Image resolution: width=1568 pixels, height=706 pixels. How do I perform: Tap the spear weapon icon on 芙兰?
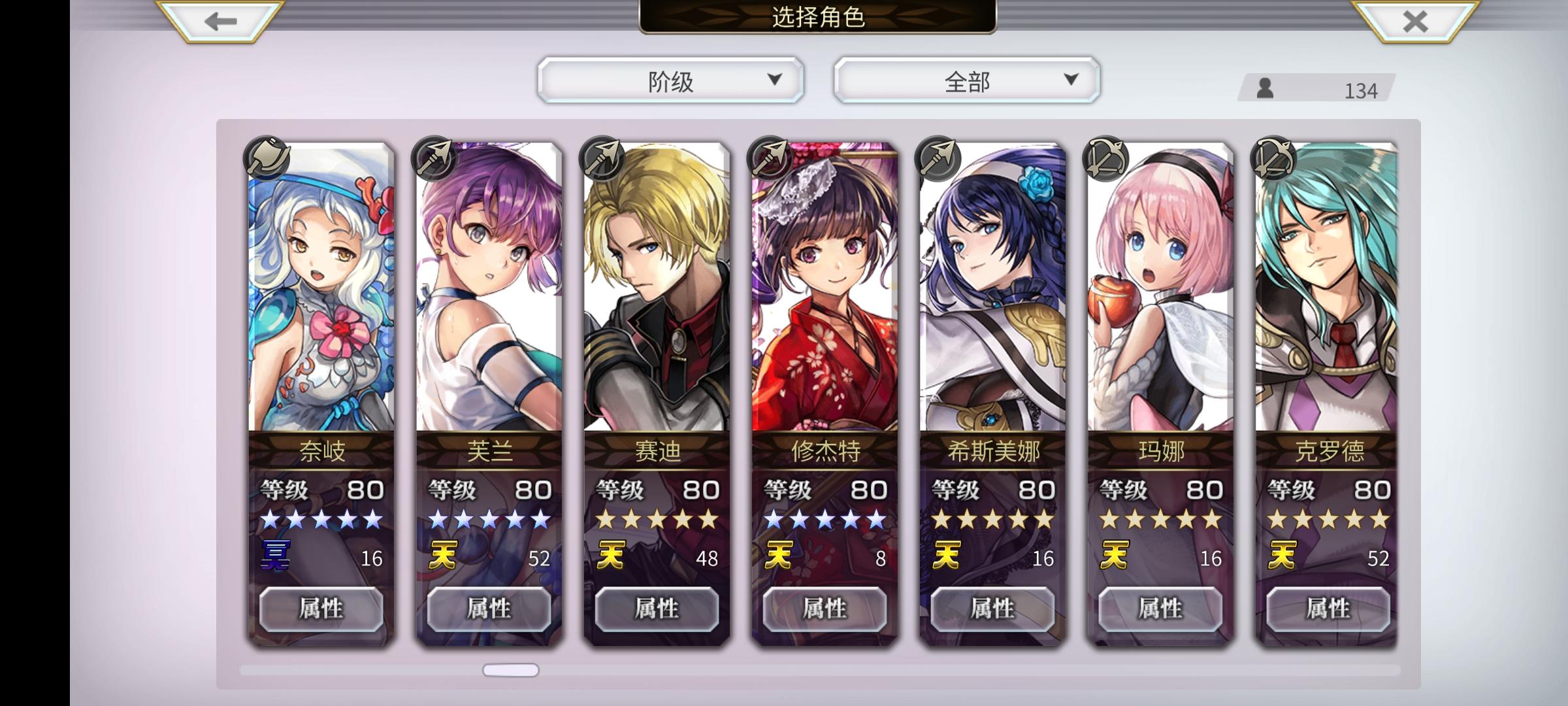pos(434,158)
